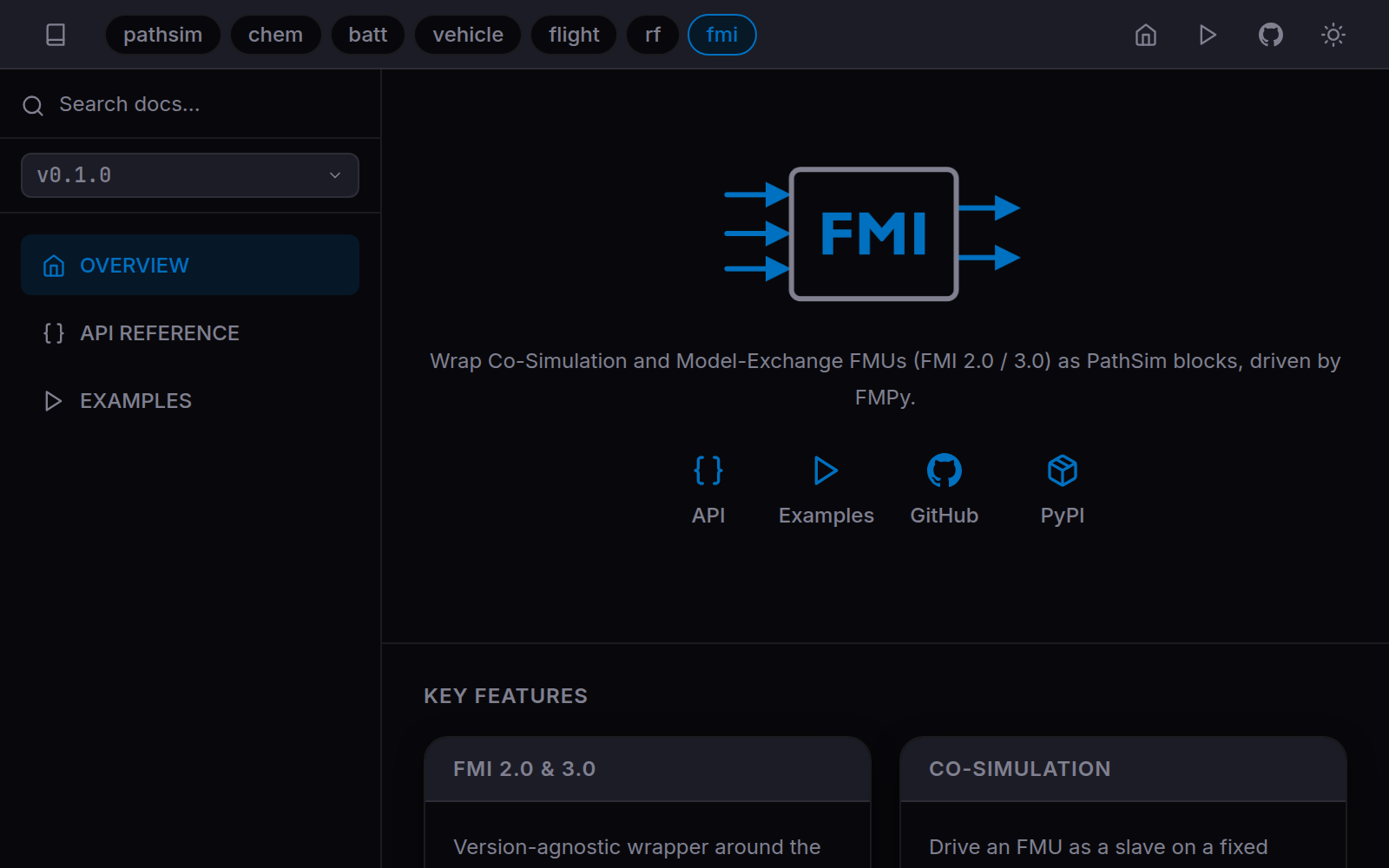Click the search magnifier icon
This screenshot has height=868, width=1389.
(33, 106)
